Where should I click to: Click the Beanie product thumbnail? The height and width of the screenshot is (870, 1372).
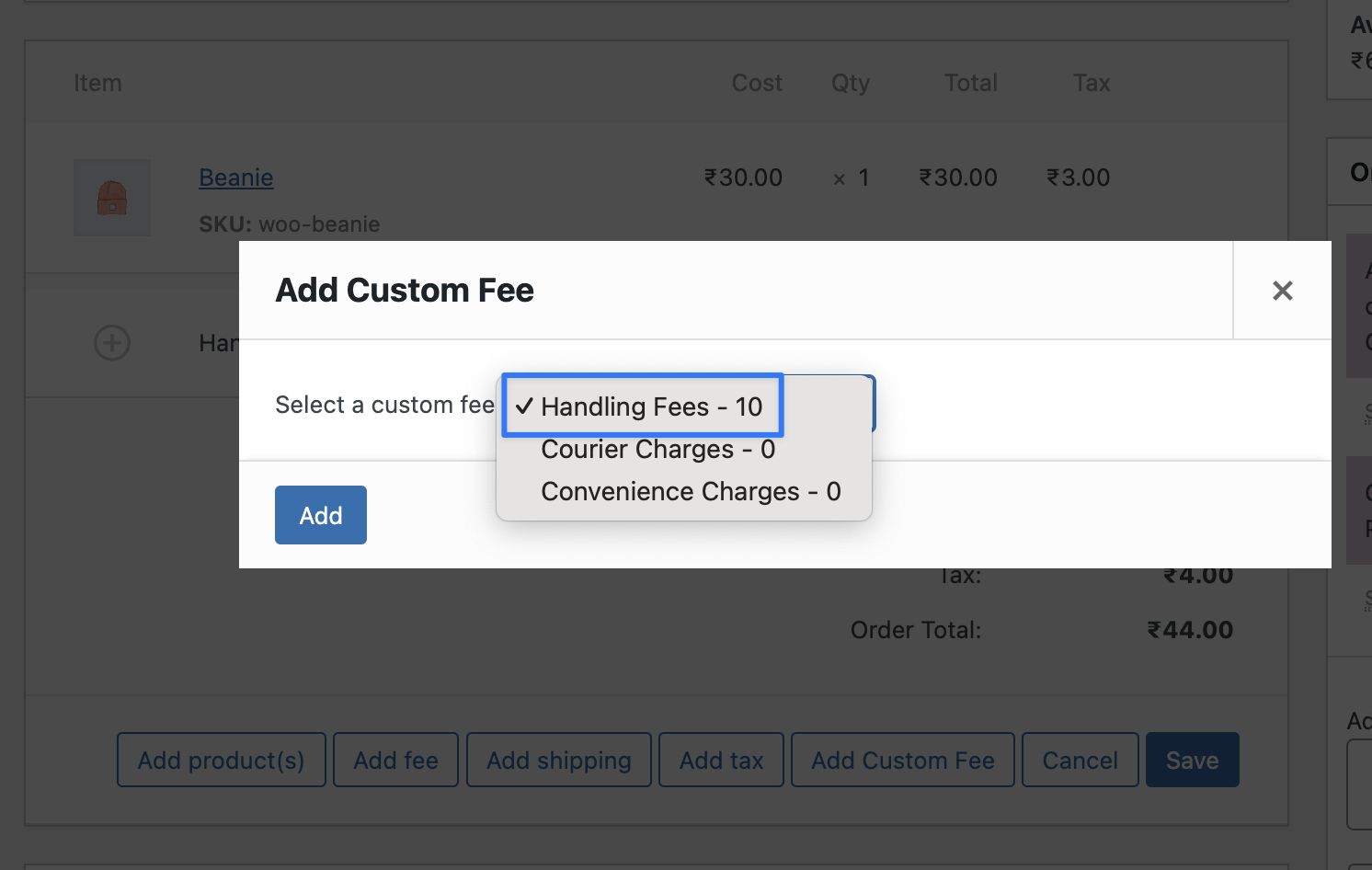click(112, 198)
